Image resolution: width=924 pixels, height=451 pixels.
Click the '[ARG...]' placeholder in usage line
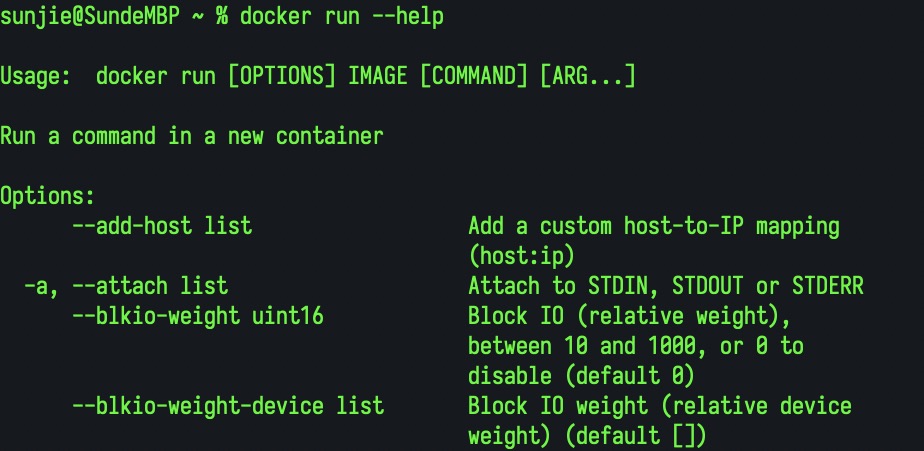pos(588,76)
